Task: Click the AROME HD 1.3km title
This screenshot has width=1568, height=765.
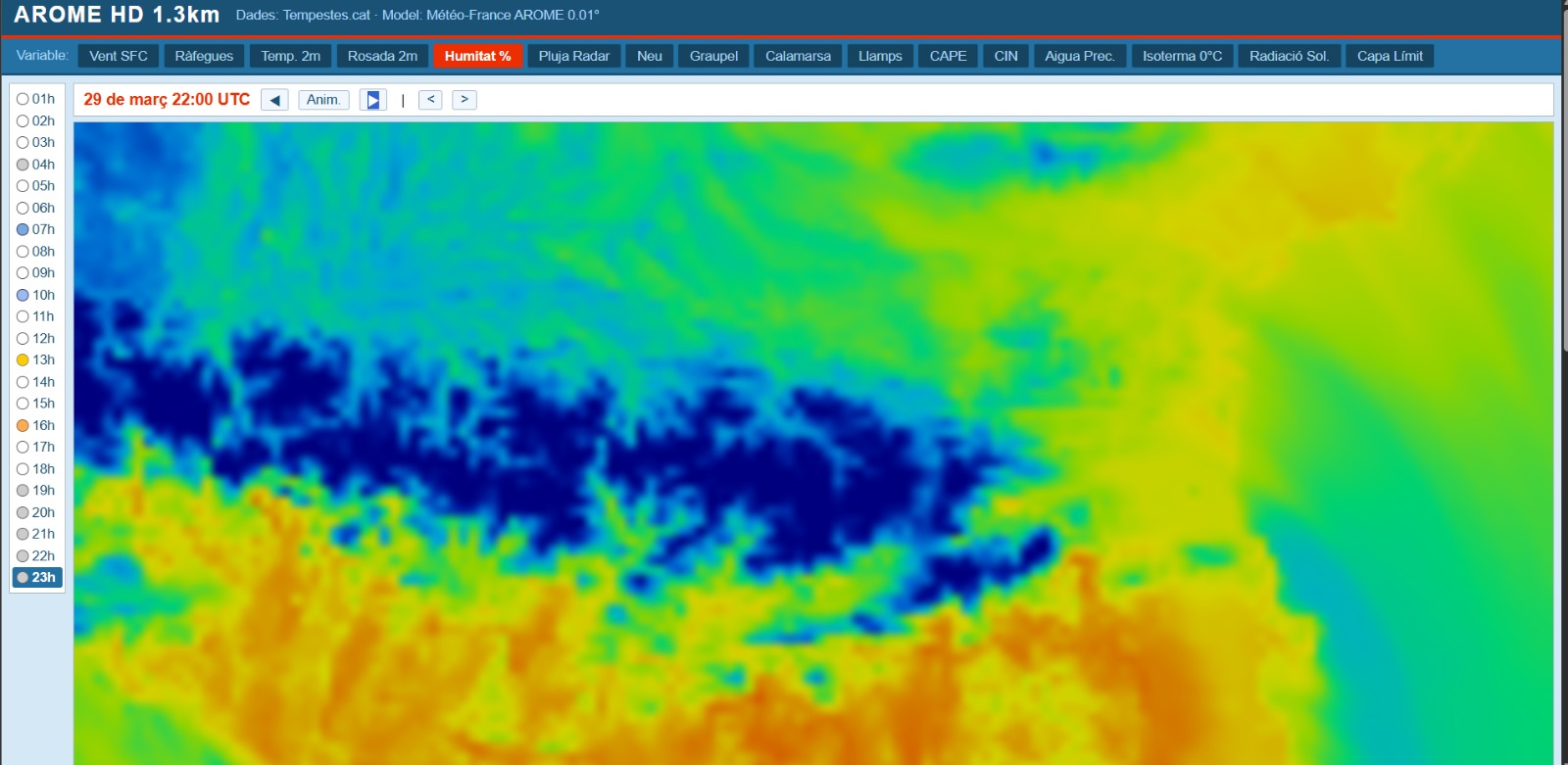Action: 117,15
